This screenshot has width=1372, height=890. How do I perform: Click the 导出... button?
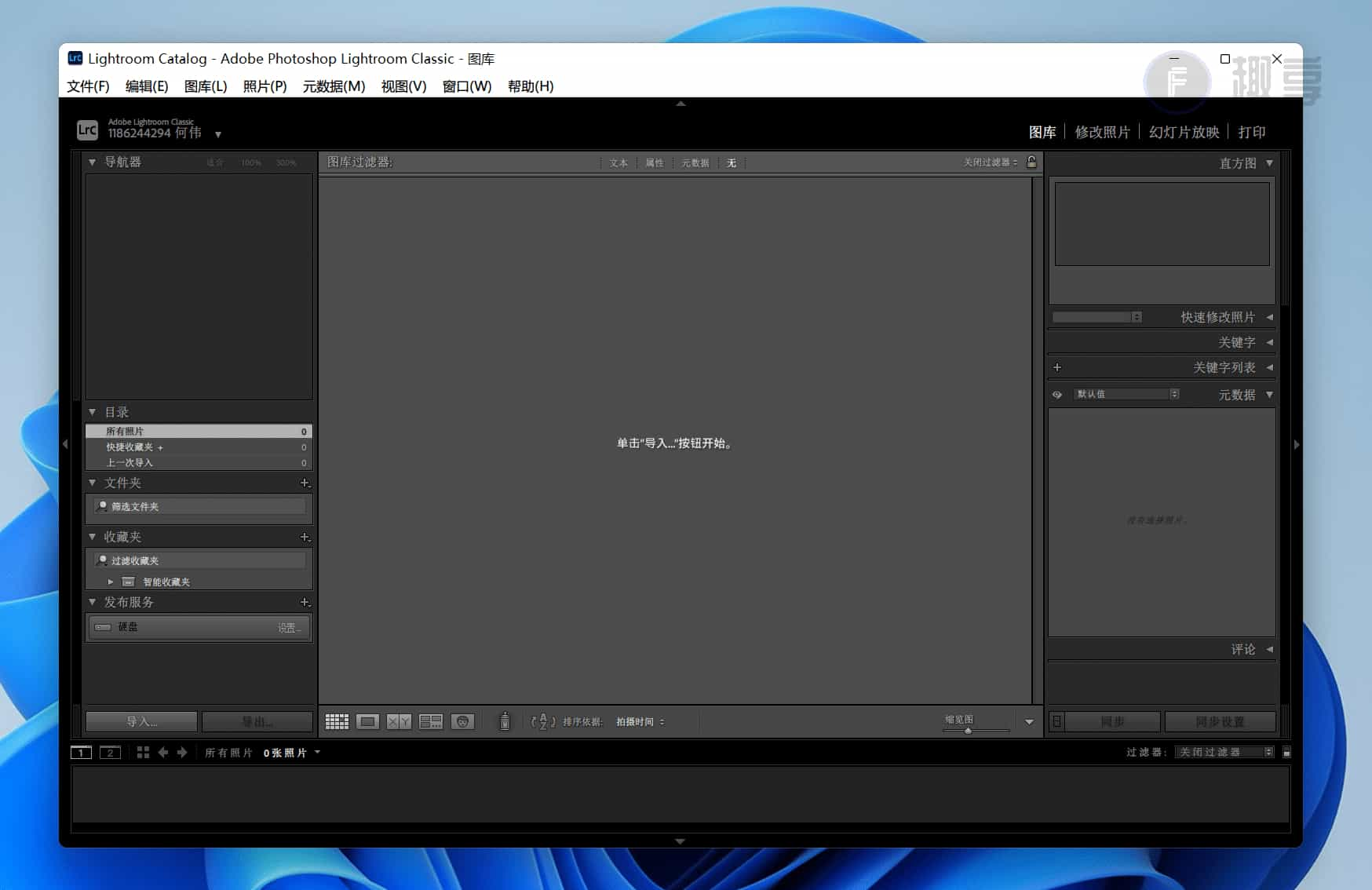257,721
